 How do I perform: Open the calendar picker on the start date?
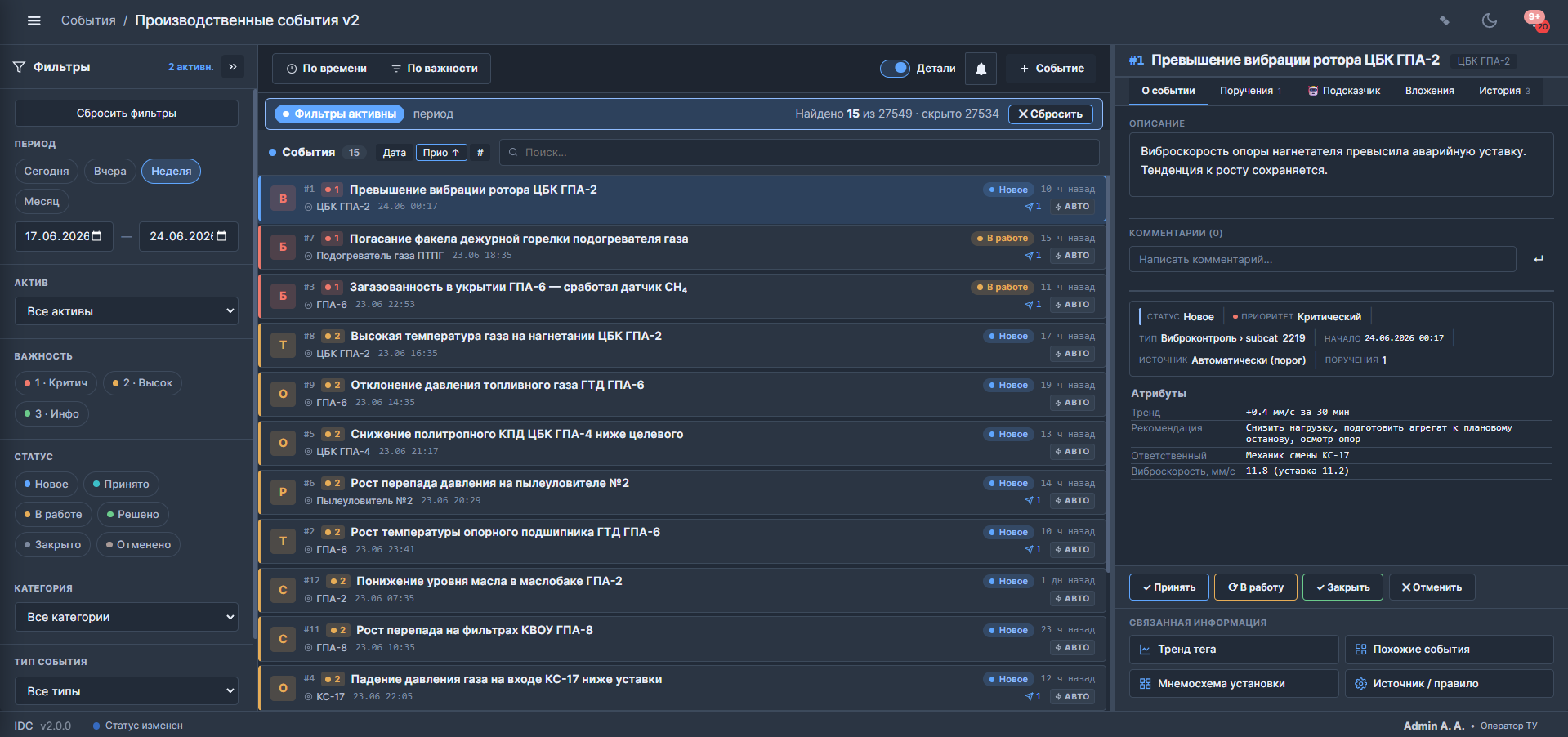(96, 236)
